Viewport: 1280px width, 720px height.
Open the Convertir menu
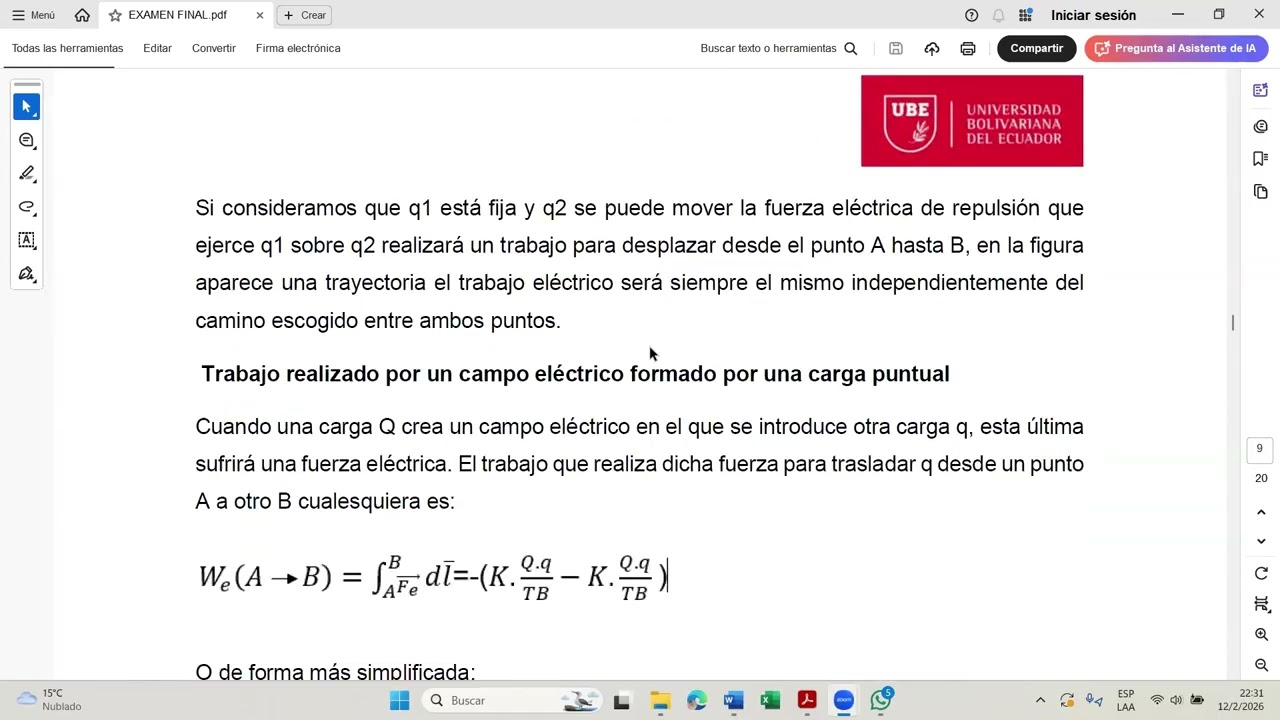214,48
